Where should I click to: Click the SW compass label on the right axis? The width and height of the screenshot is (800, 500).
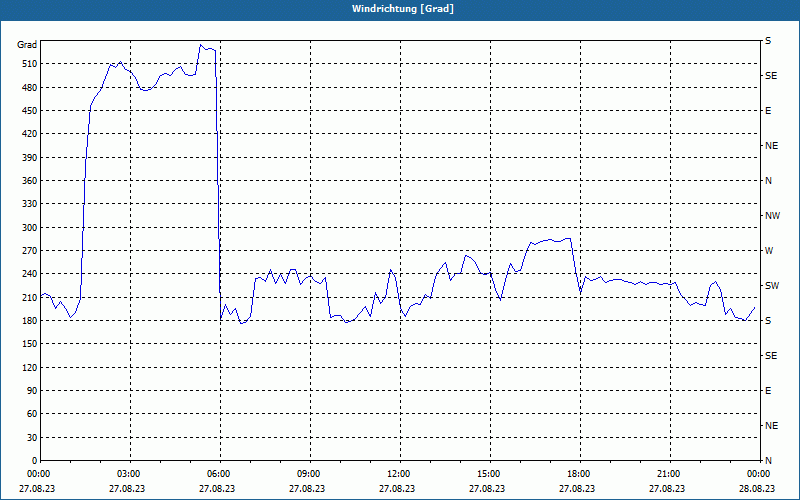[x=772, y=286]
